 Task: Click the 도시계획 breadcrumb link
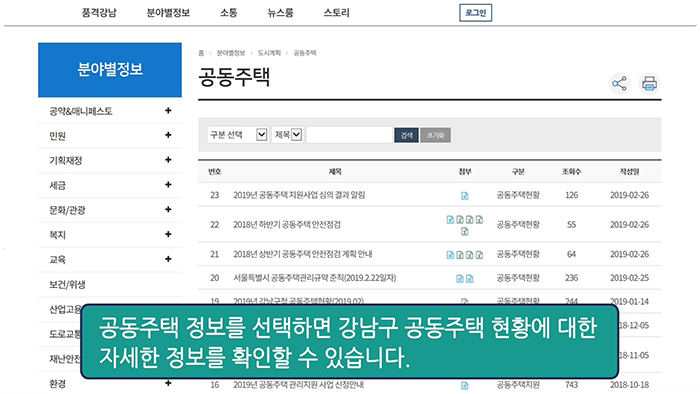click(269, 53)
